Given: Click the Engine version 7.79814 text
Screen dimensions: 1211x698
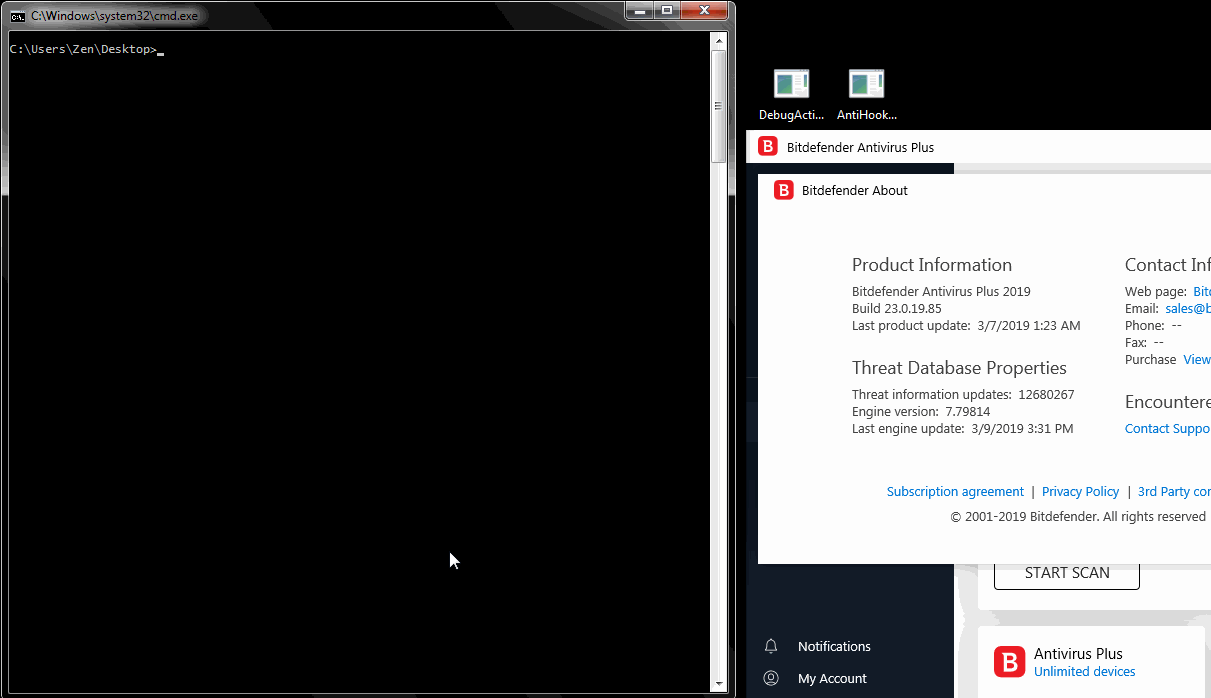Looking at the screenshot, I should pyautogui.click(x=921, y=412).
